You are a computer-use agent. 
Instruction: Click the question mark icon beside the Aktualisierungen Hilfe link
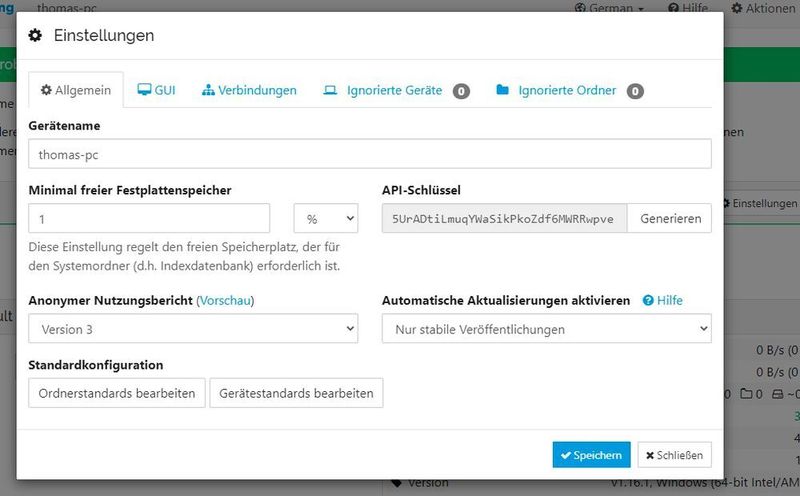coord(648,301)
